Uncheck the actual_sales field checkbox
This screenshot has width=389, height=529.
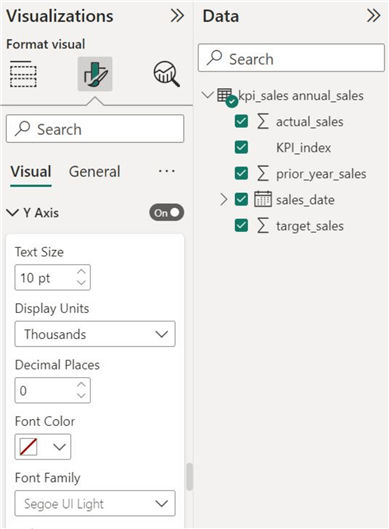[241, 121]
